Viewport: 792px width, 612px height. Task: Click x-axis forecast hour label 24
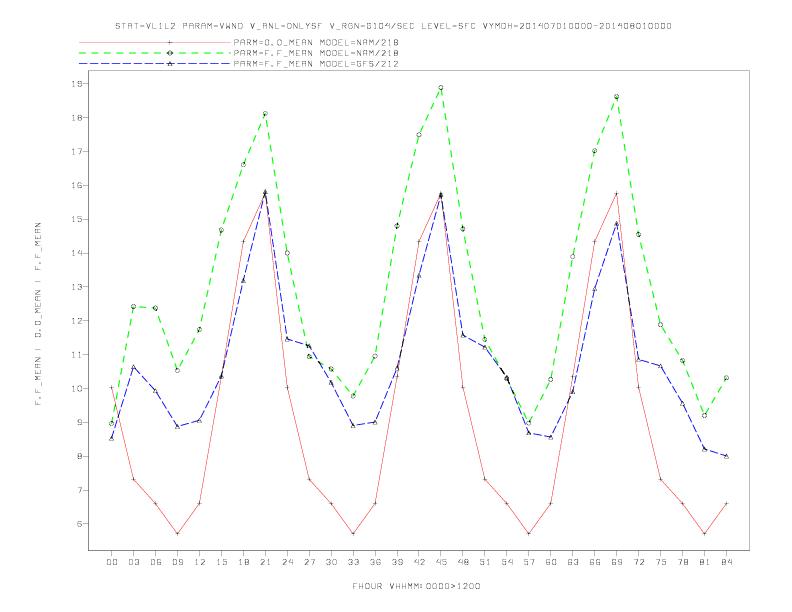(x=287, y=562)
